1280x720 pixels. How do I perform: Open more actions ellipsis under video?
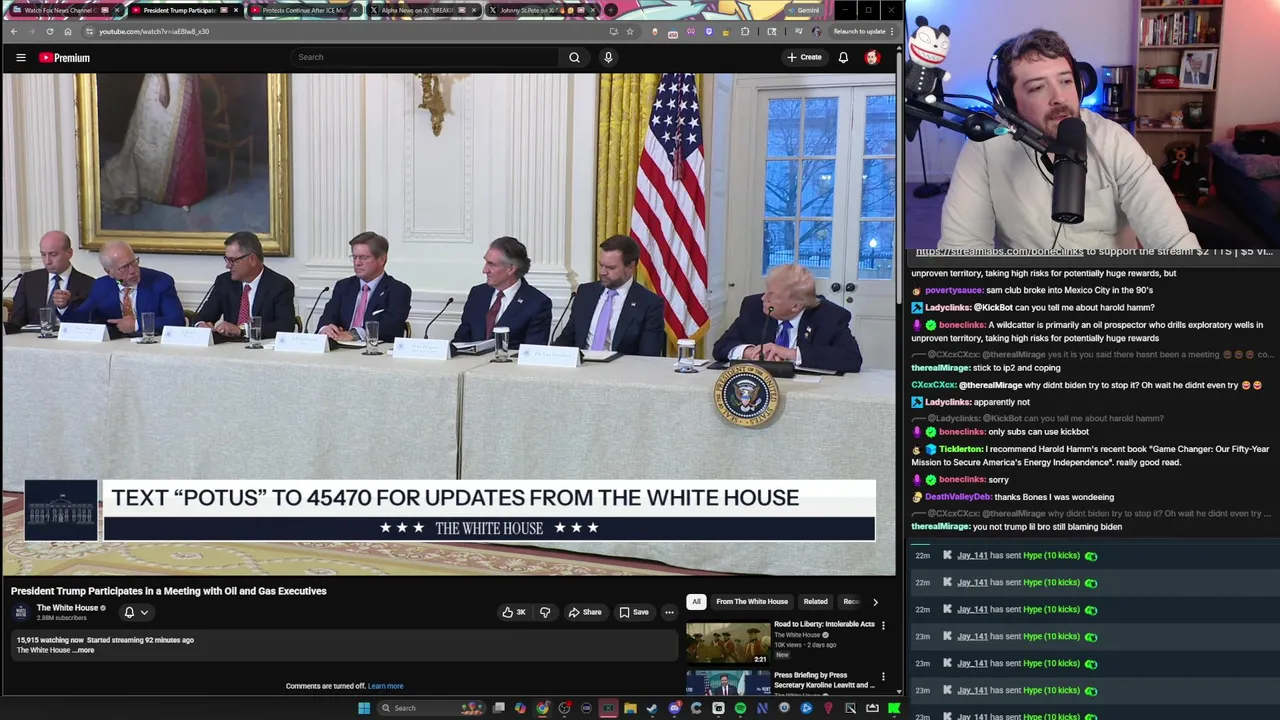point(669,612)
